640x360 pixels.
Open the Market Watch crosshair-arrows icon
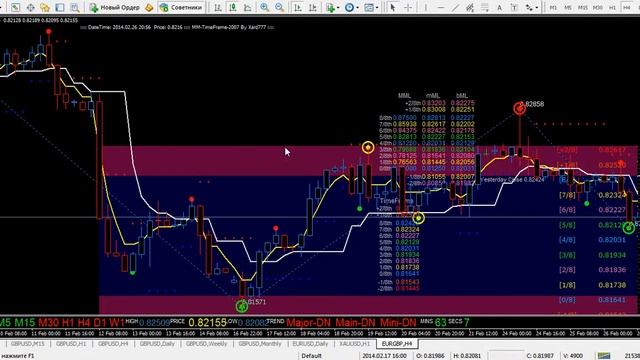31,7
